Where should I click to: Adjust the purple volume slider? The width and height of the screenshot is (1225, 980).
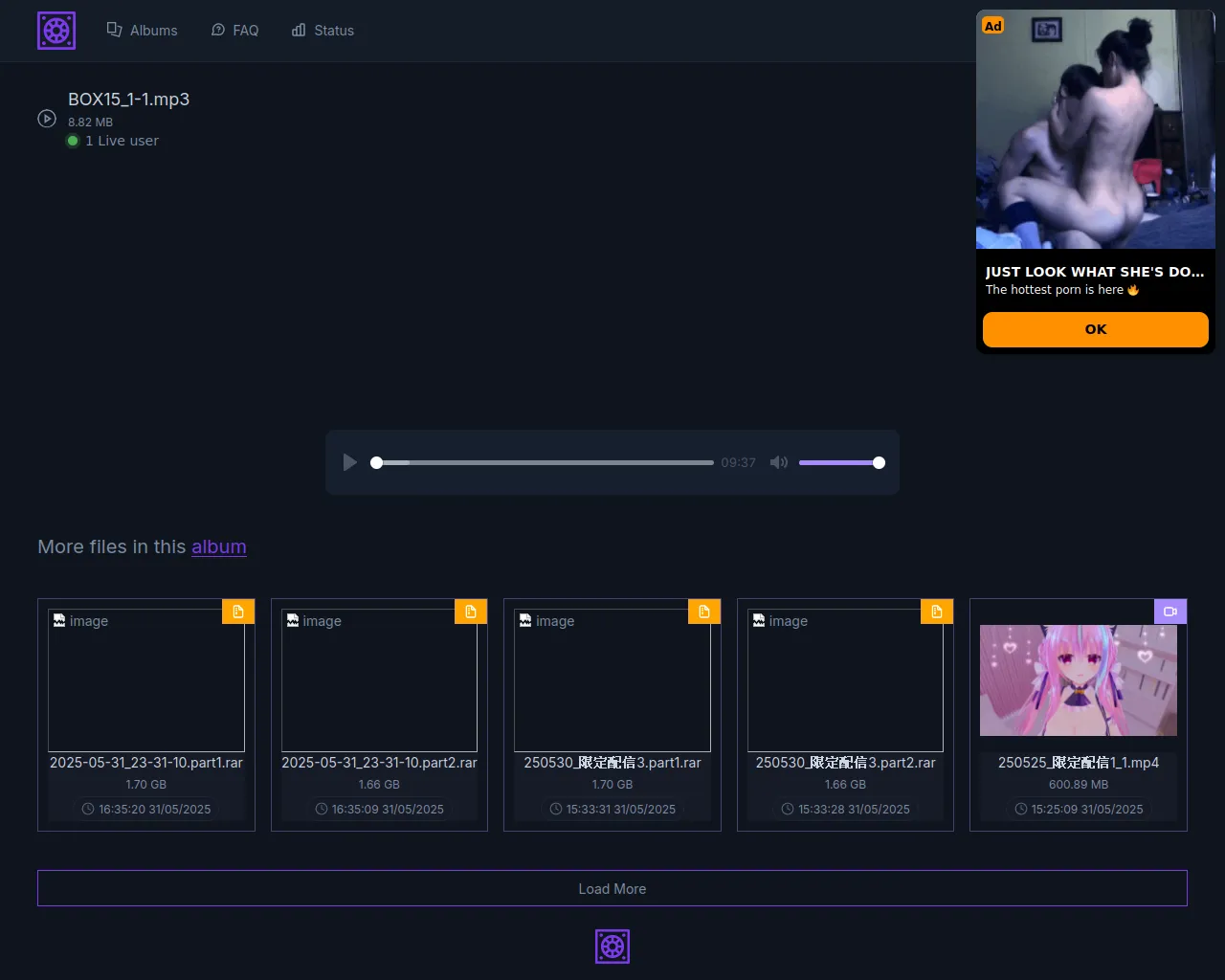[840, 462]
